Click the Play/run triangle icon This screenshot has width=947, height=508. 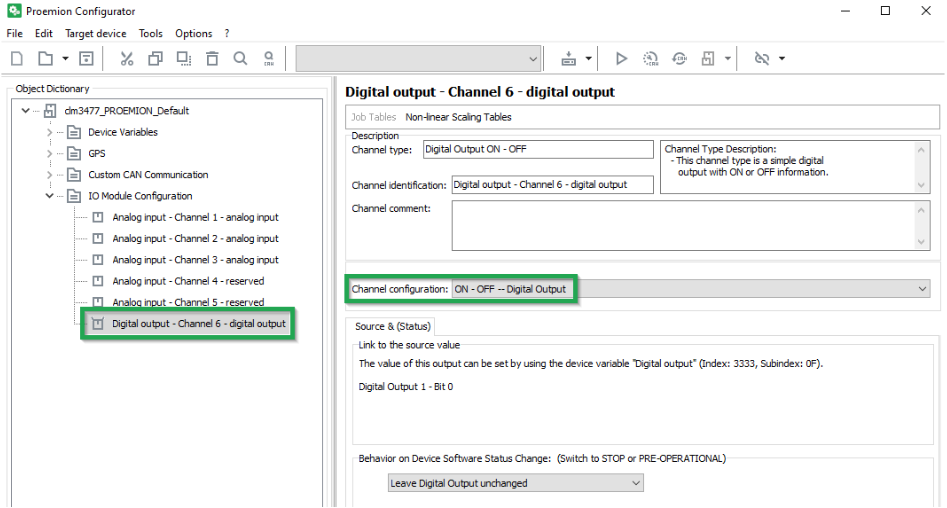click(x=621, y=59)
